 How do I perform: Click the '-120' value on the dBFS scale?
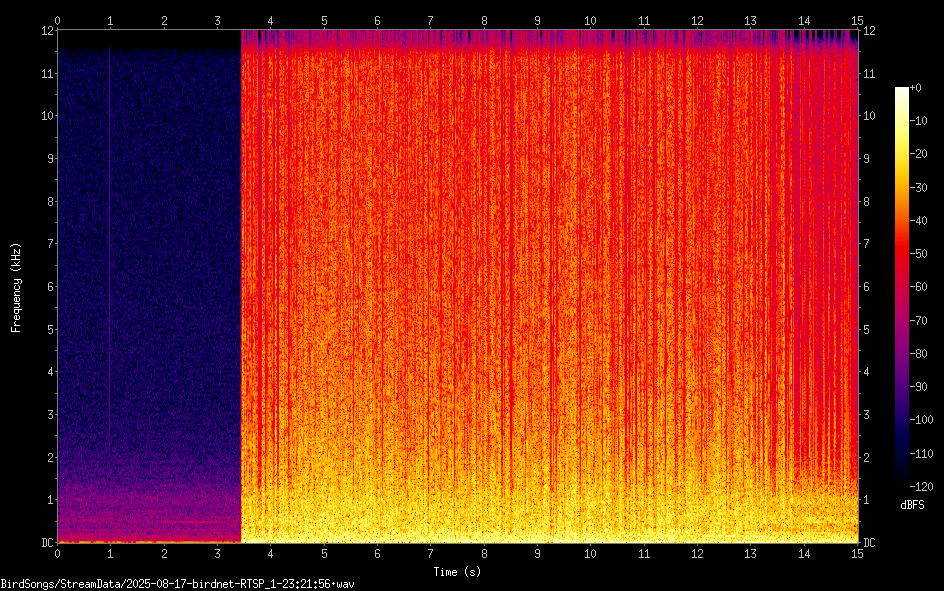921,486
